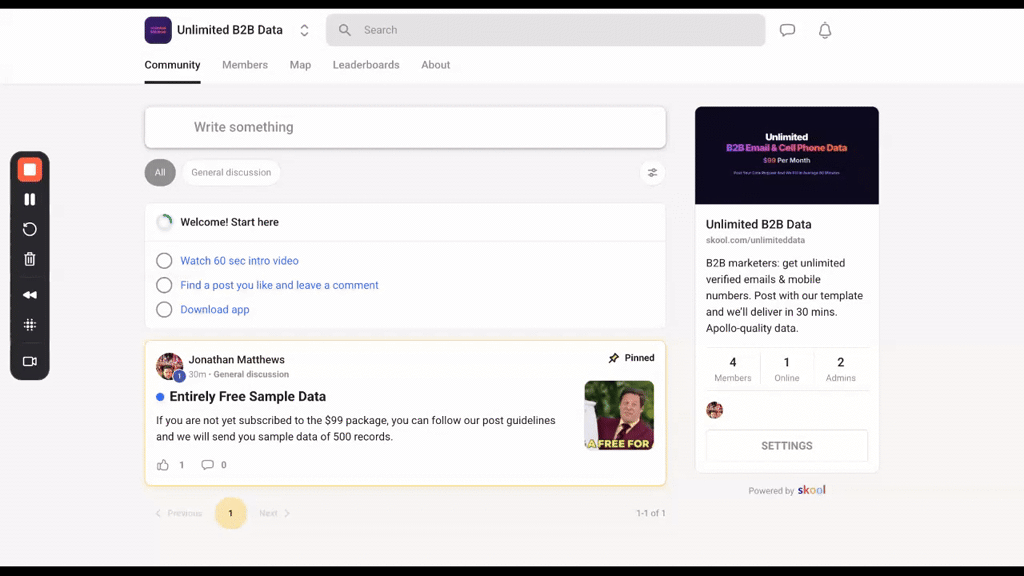
Task: Switch to the Community tab
Action: (172, 65)
